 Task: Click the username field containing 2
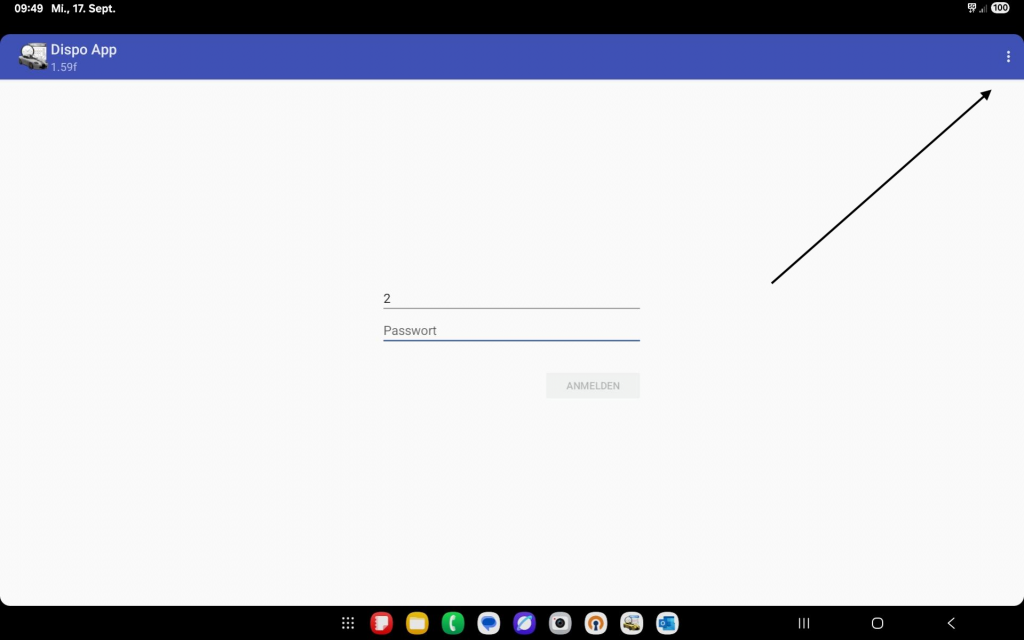(x=511, y=298)
